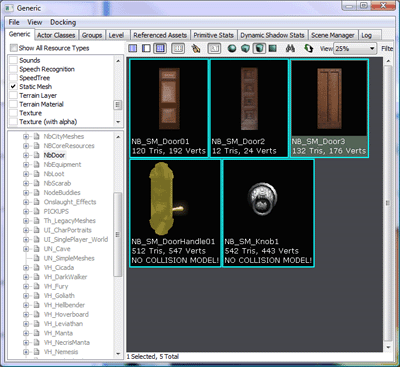The image size is (400, 367).
Task: Open the Docking menu
Action: [63, 22]
